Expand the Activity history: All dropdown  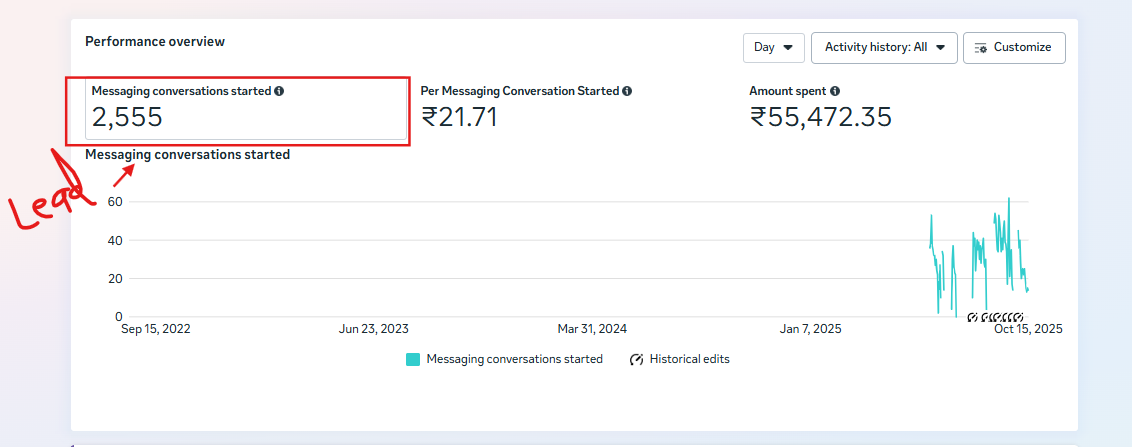click(x=884, y=48)
